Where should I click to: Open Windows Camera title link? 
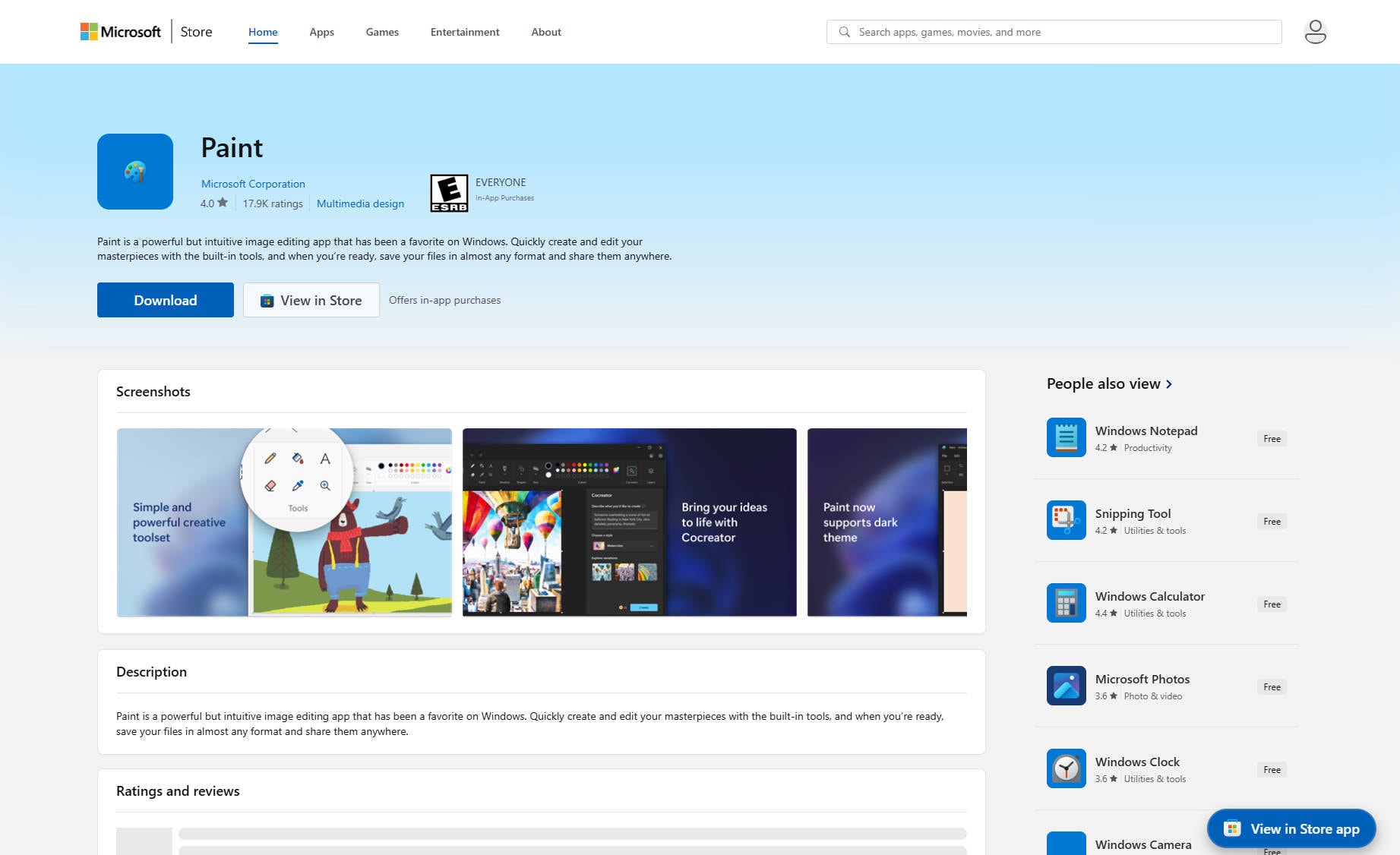[1143, 844]
